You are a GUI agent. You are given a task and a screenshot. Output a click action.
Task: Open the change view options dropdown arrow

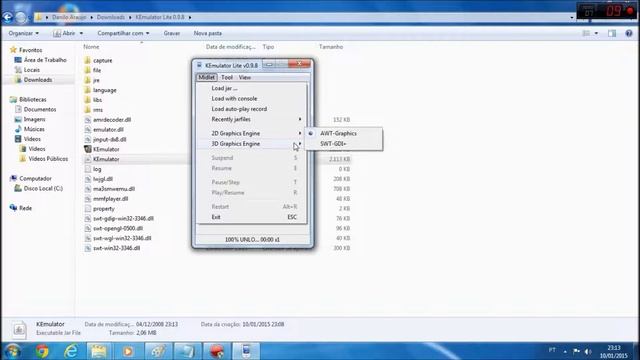click(x=596, y=33)
